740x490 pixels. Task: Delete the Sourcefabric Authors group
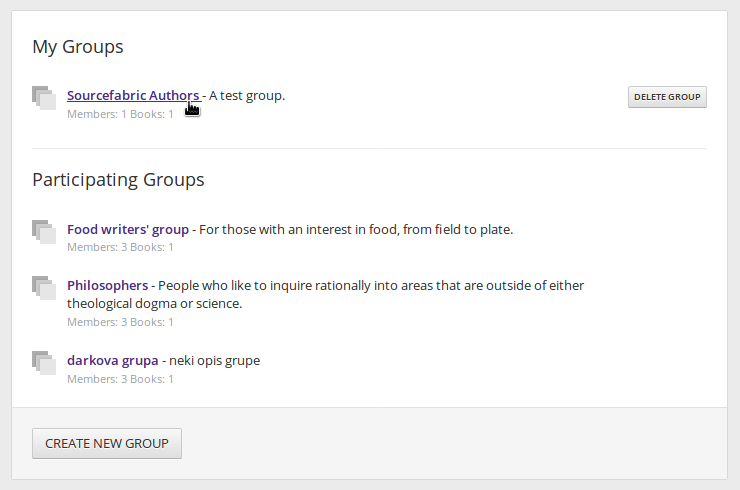[667, 97]
